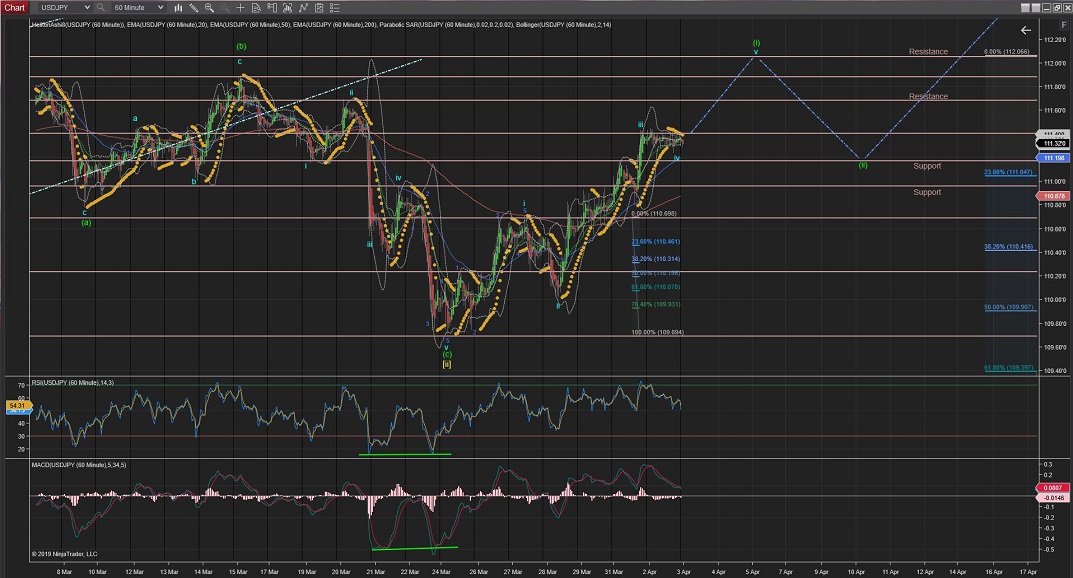Click the lower Support label near 110.90

tap(927, 192)
